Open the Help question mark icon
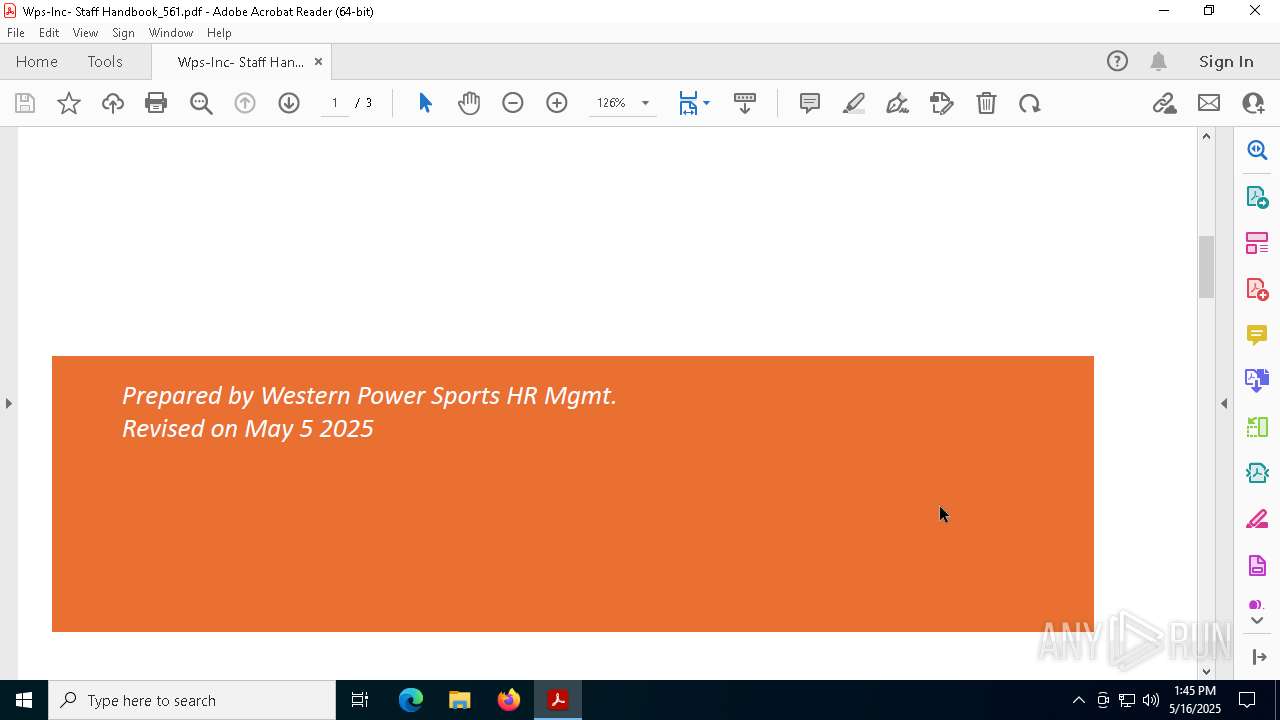 coord(1117,61)
